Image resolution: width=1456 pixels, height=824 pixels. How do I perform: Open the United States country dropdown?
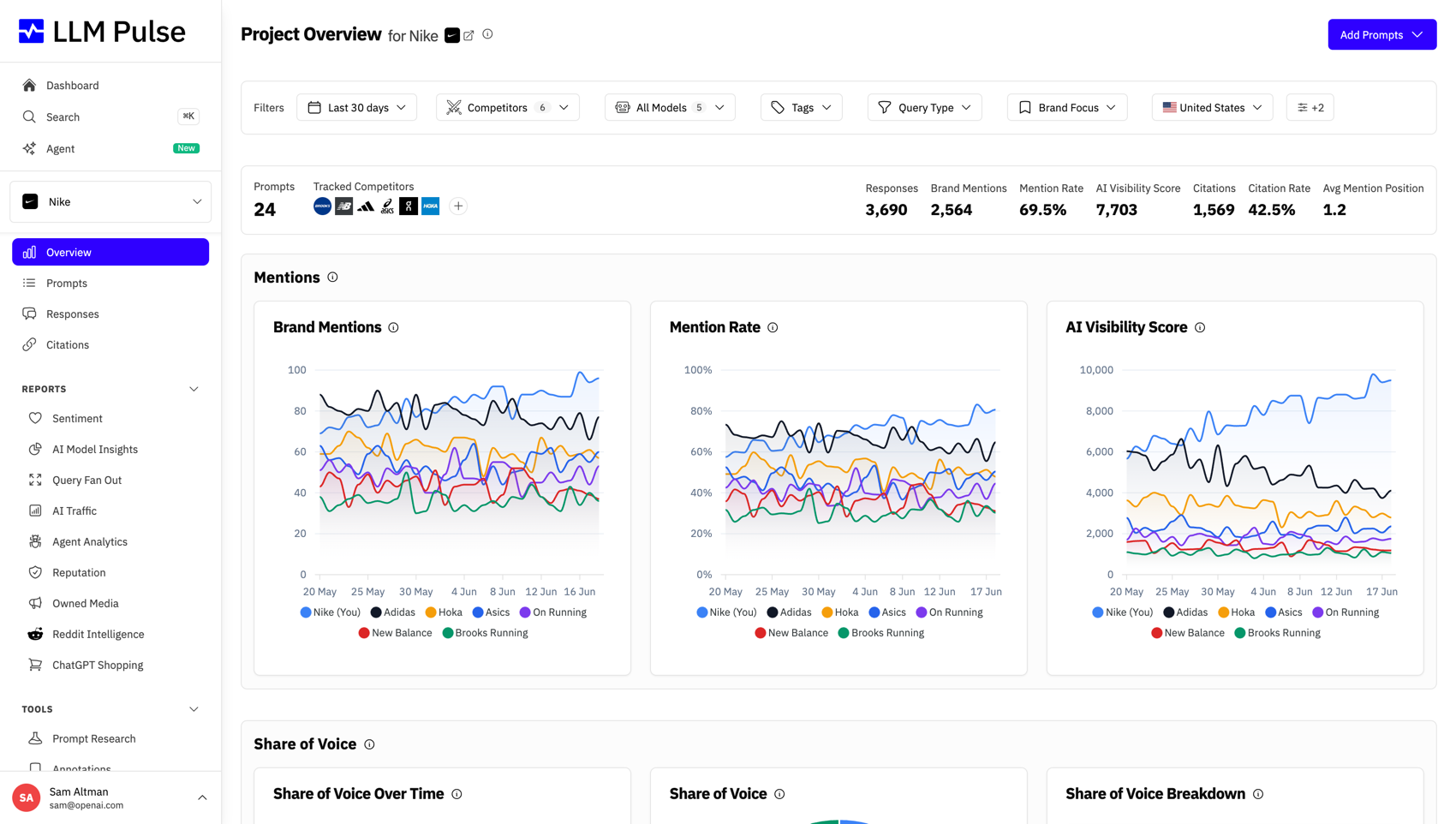(1212, 107)
